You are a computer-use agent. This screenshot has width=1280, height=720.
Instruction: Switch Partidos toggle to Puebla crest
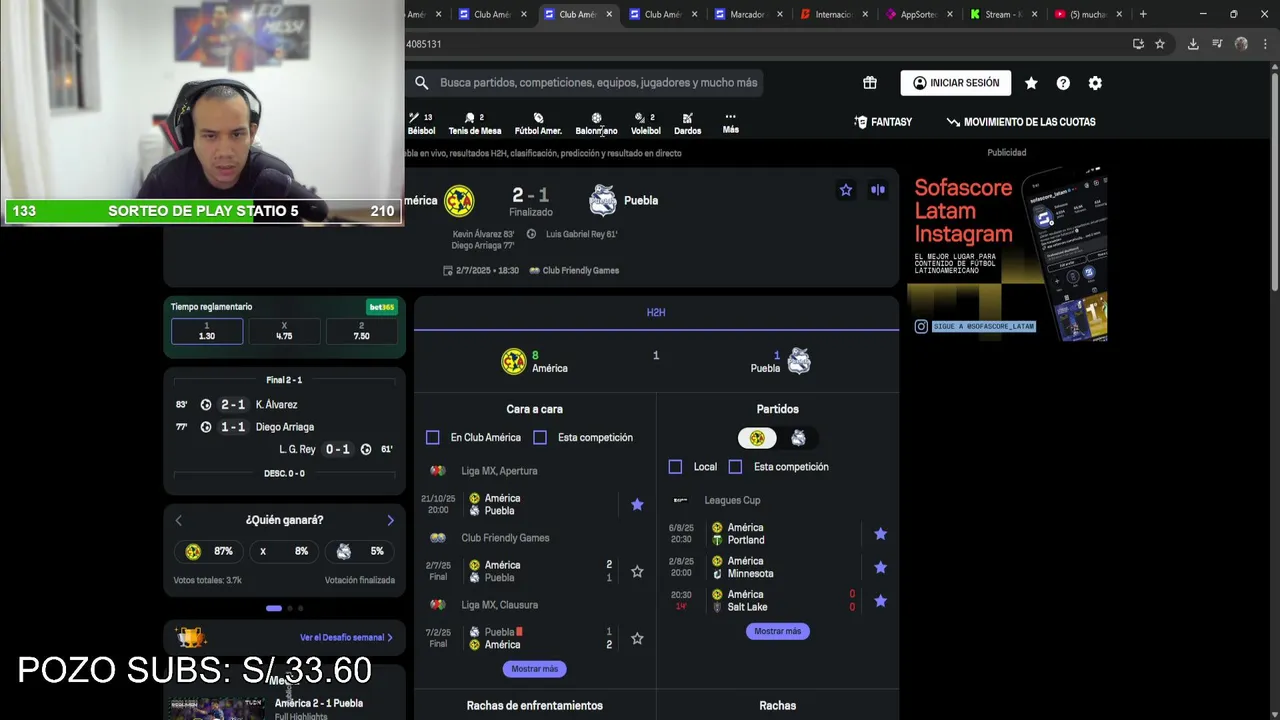[798, 438]
